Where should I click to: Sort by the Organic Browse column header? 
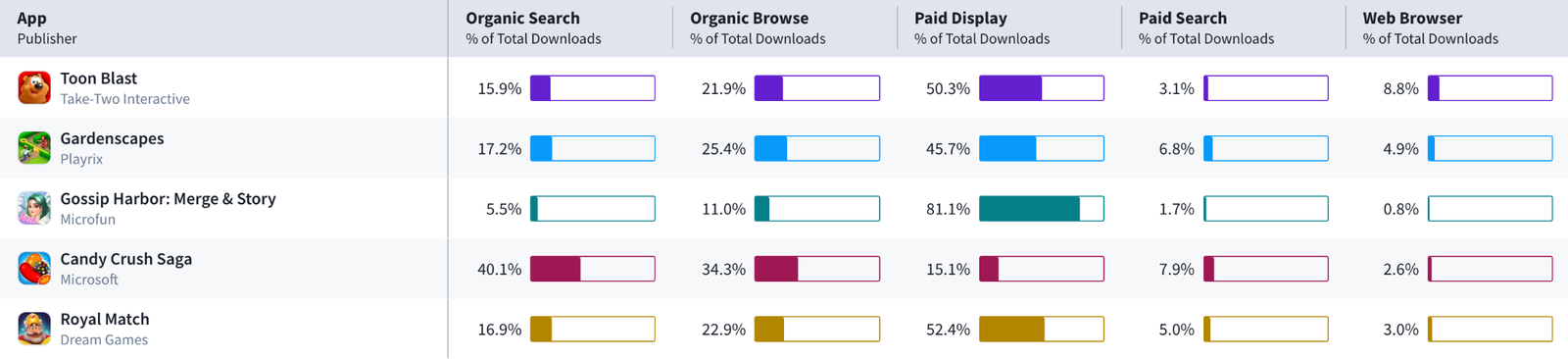coord(749,18)
